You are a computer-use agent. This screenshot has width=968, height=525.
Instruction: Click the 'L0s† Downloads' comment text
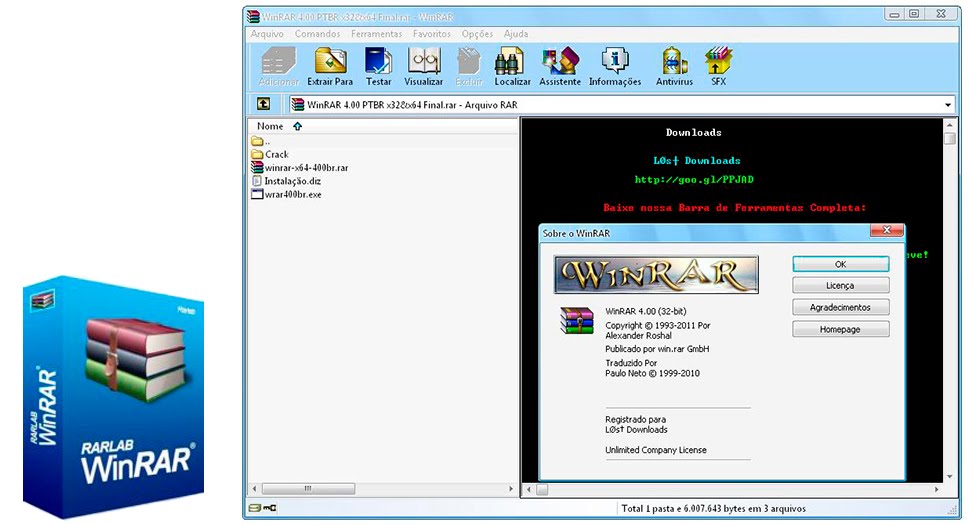(696, 161)
